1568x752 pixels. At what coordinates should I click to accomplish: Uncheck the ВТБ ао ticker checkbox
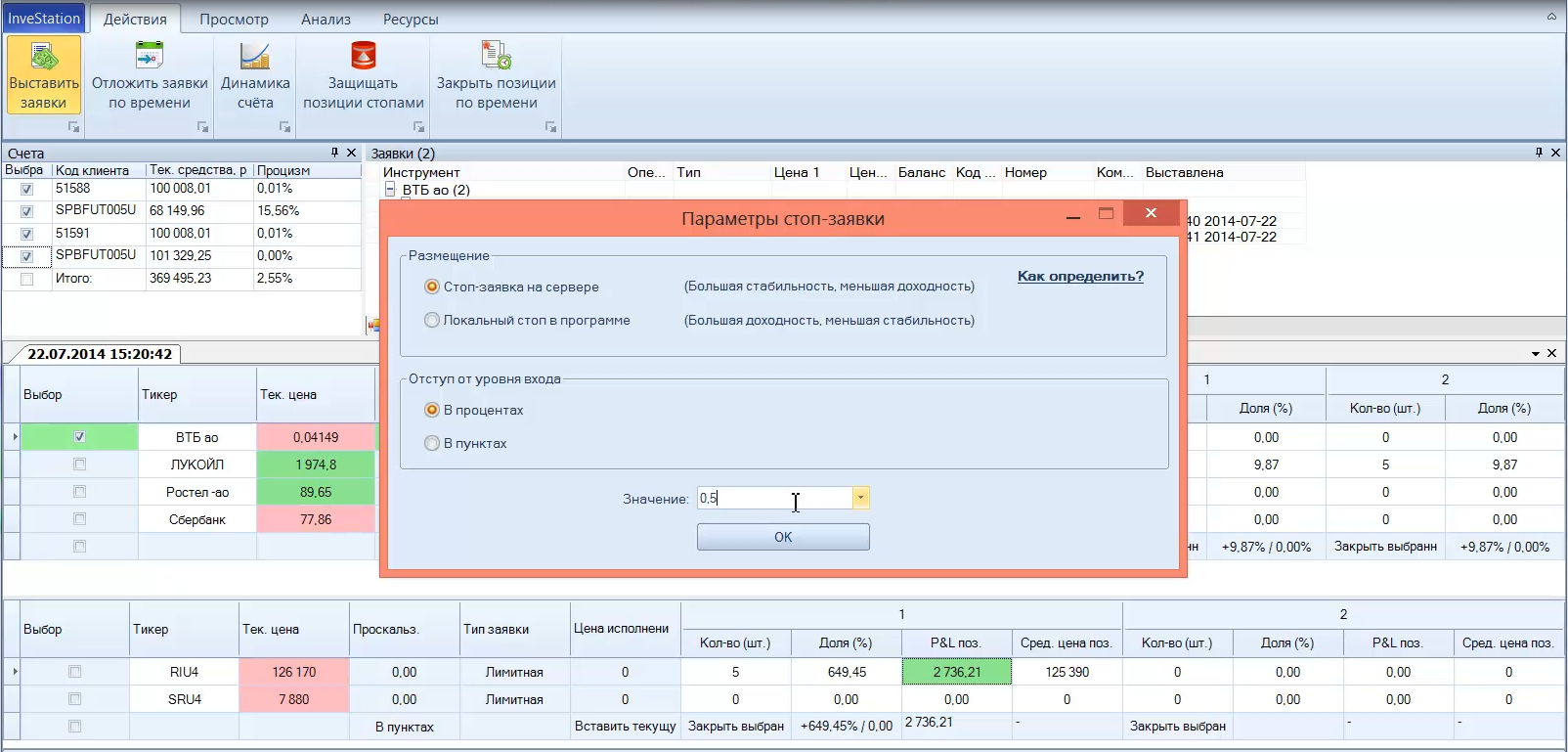coord(80,437)
